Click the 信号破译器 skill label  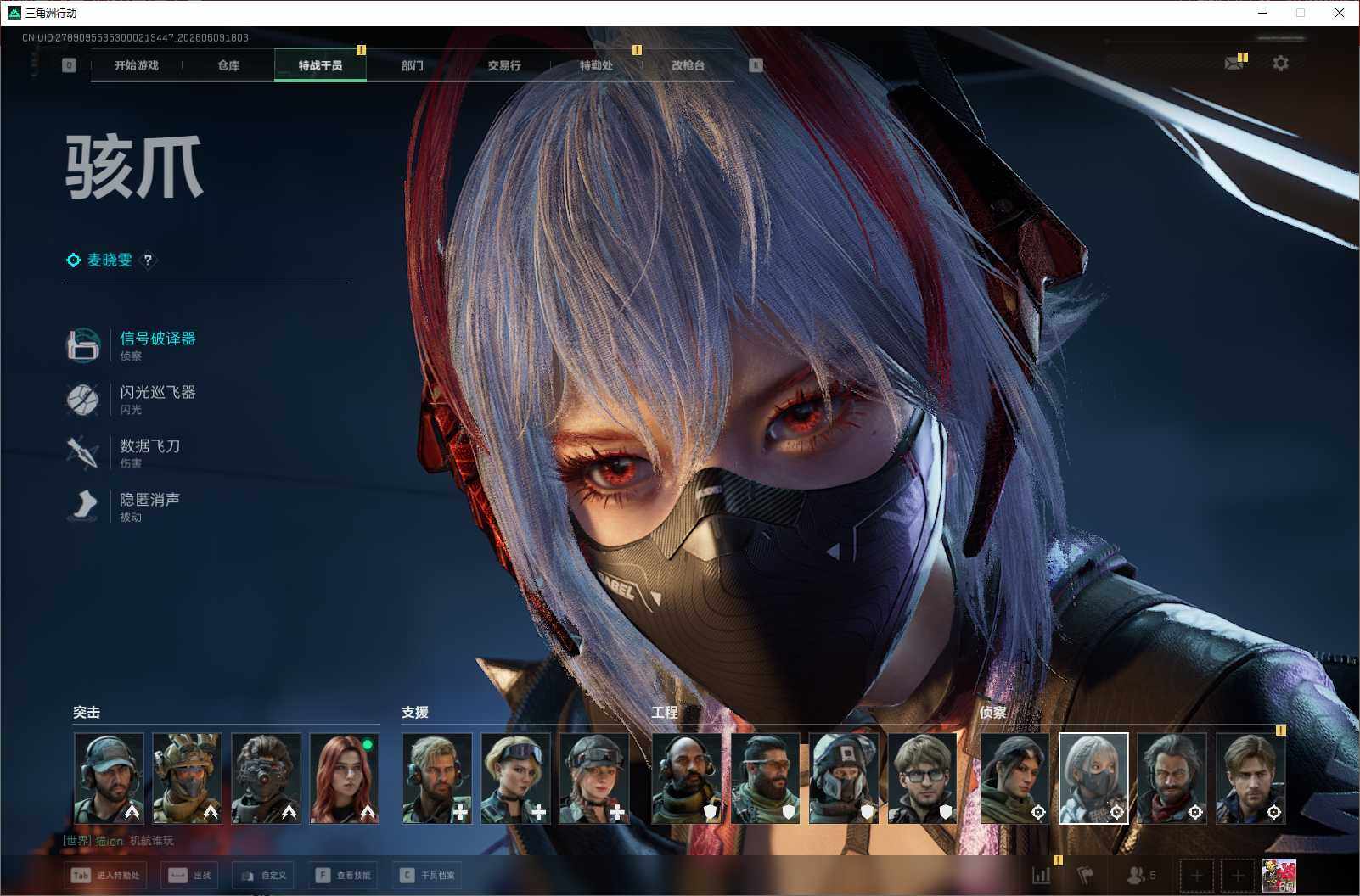[158, 338]
